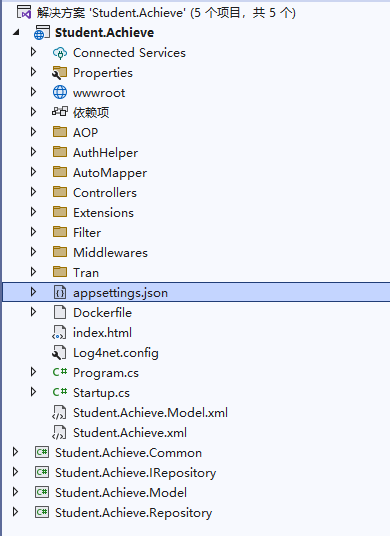Collapse the Student.Achieve project node
Image resolution: width=390 pixels, height=536 pixels.
coord(16,33)
